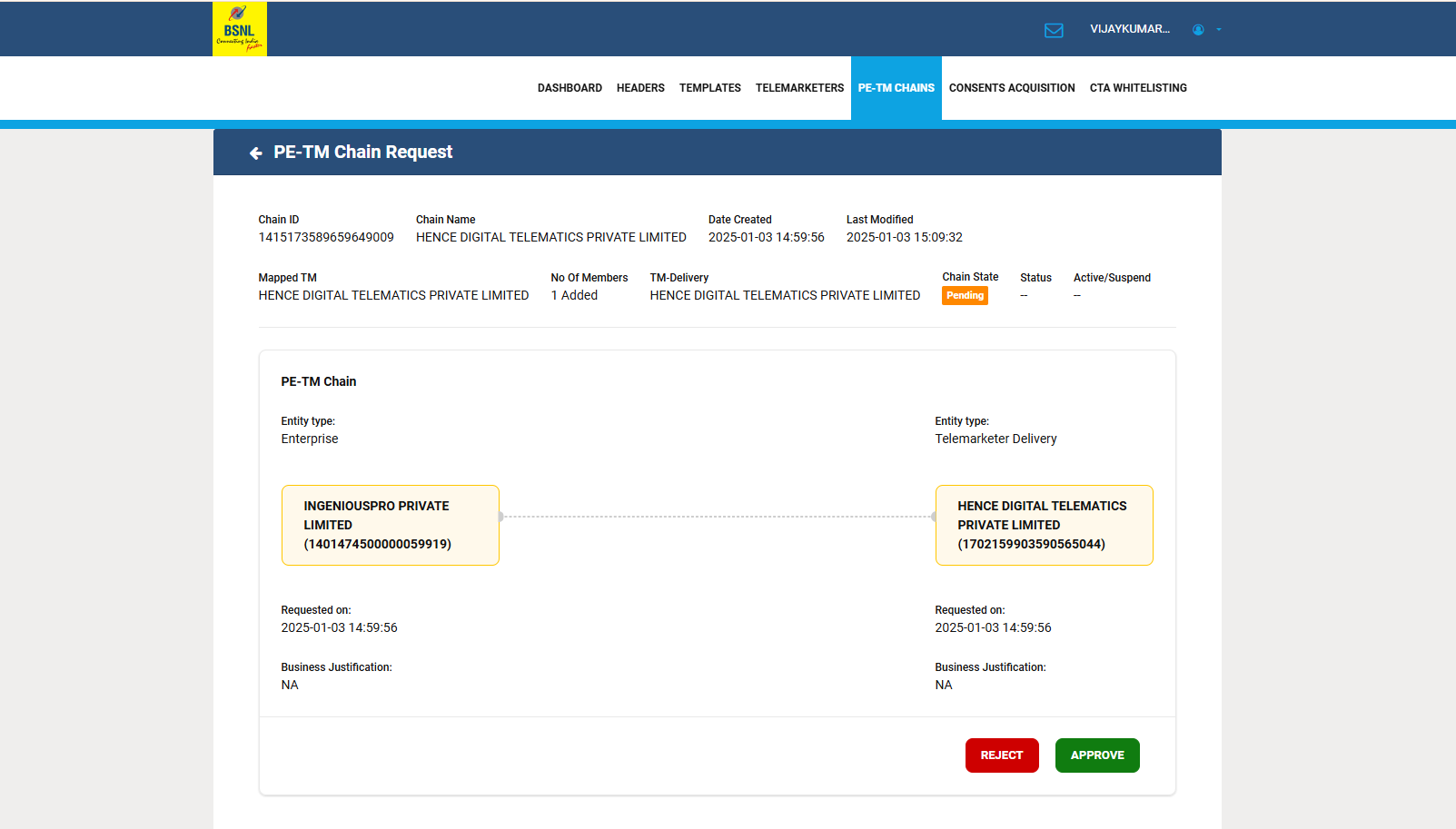Viewport: 1456px width, 829px height.
Task: Open CTA Whitelisting menu item
Action: click(x=1138, y=88)
